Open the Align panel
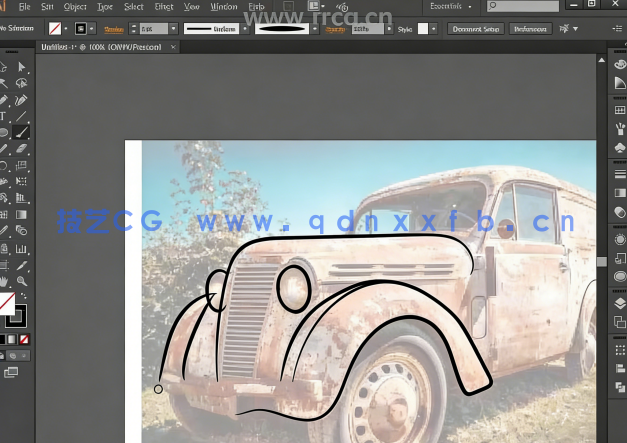The height and width of the screenshot is (443, 627). (619, 368)
